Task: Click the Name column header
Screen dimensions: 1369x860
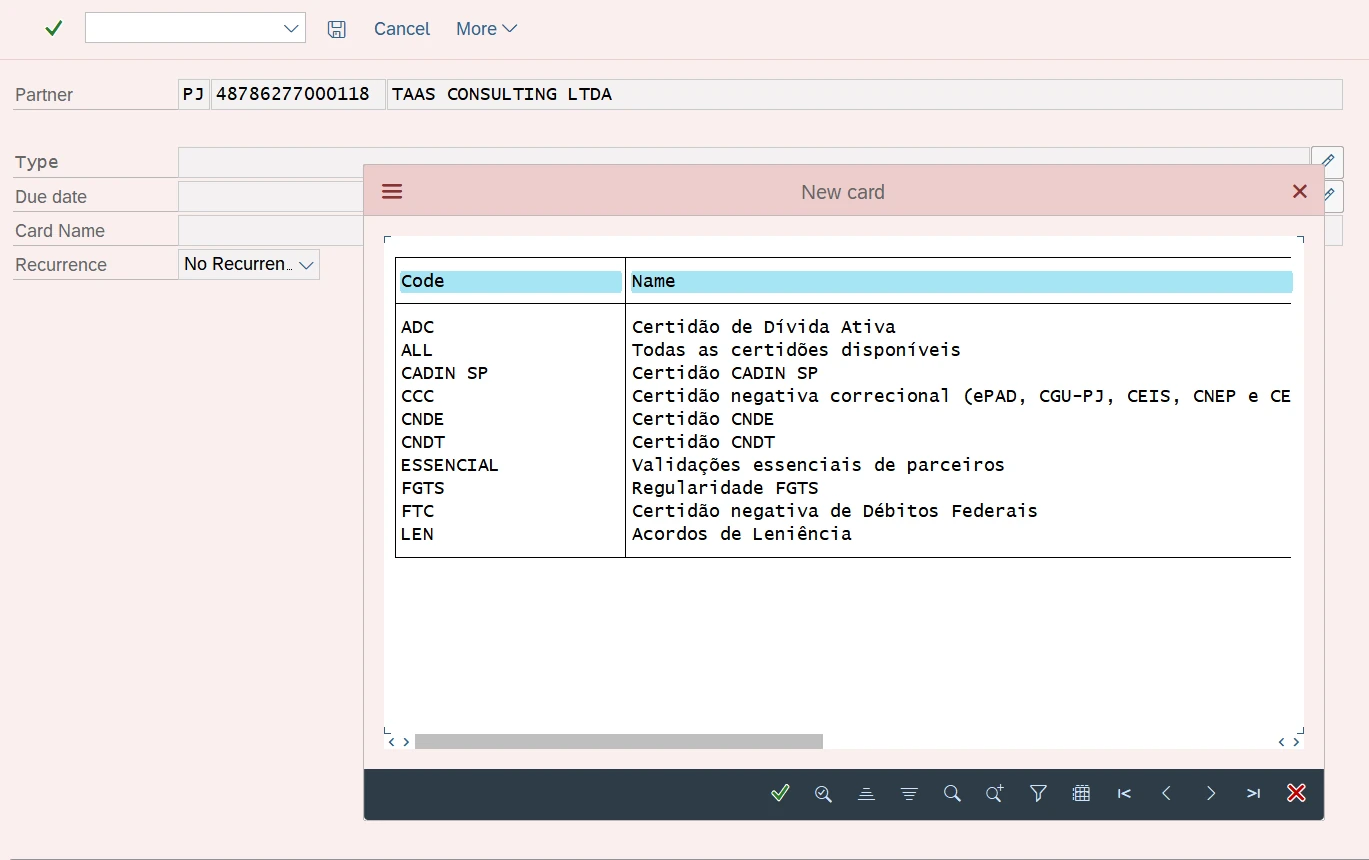Action: coord(960,281)
